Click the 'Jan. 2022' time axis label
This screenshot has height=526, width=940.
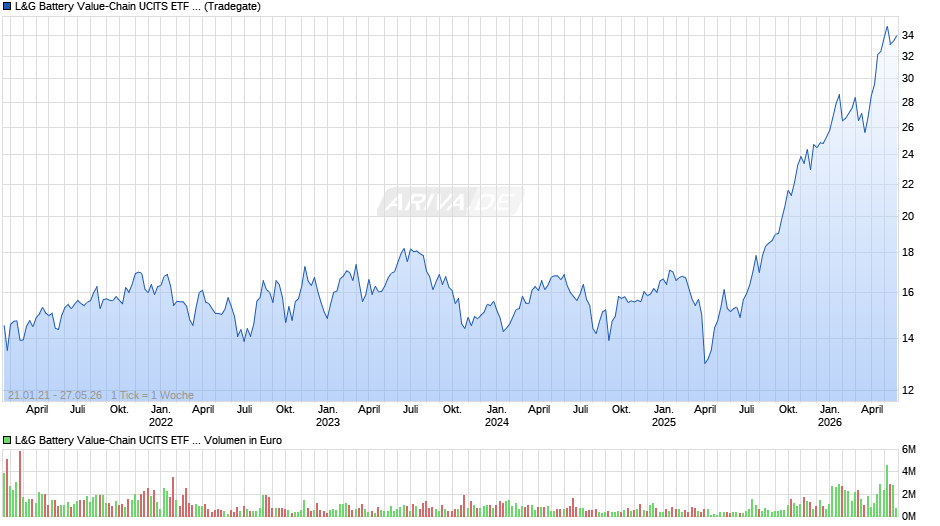pos(161,416)
